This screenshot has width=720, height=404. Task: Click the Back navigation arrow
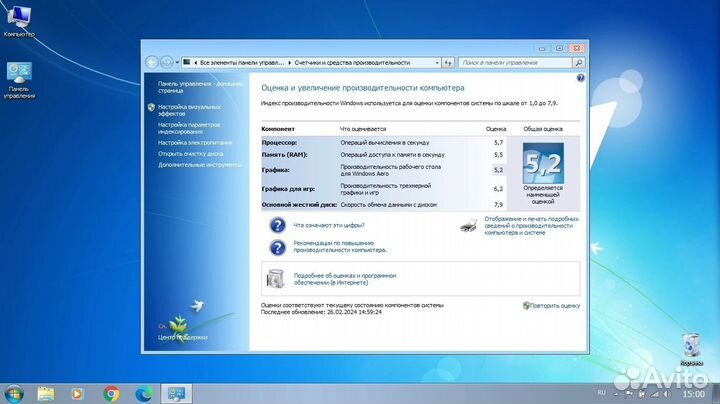pyautogui.click(x=152, y=62)
